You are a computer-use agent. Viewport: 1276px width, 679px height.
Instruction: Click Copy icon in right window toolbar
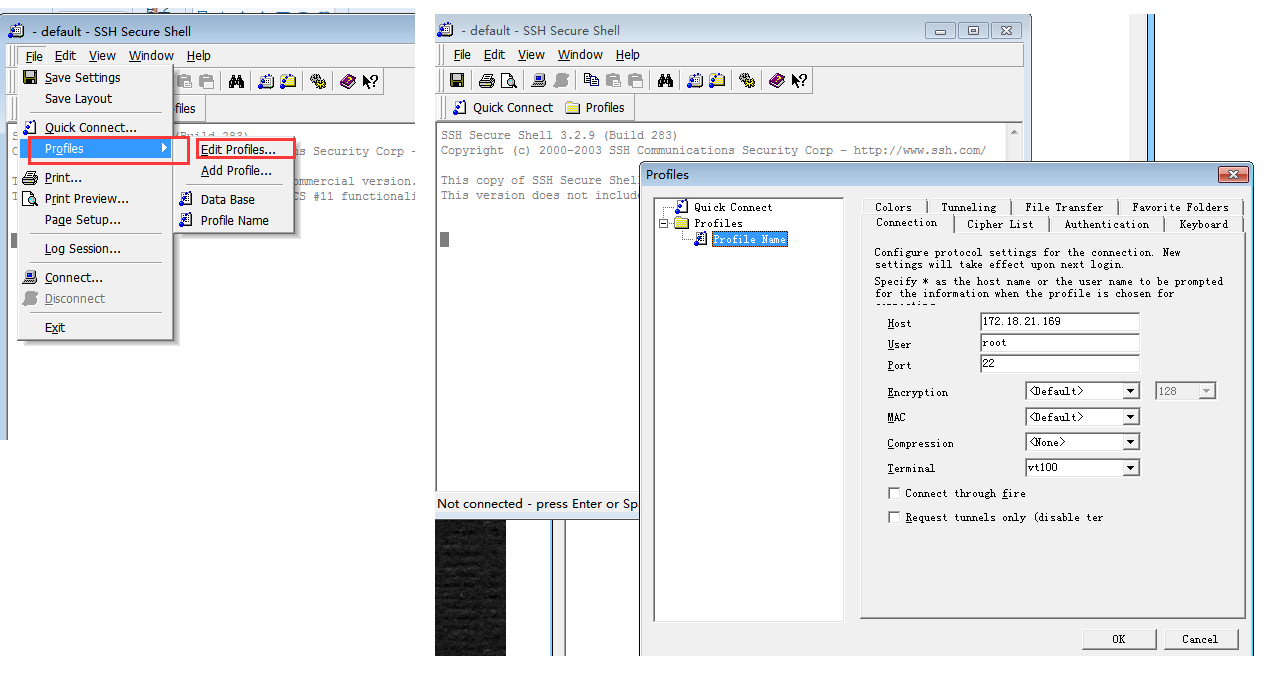(591, 81)
